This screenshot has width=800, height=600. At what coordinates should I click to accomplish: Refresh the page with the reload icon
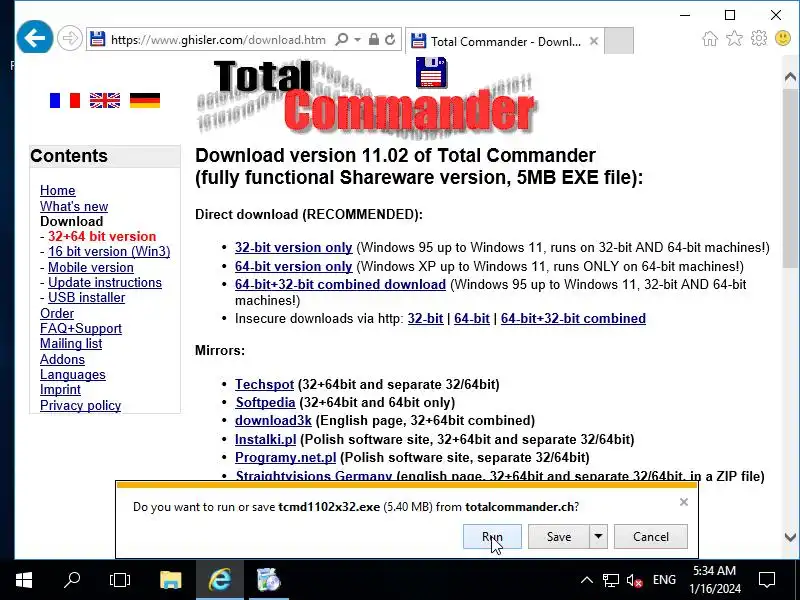tap(390, 39)
